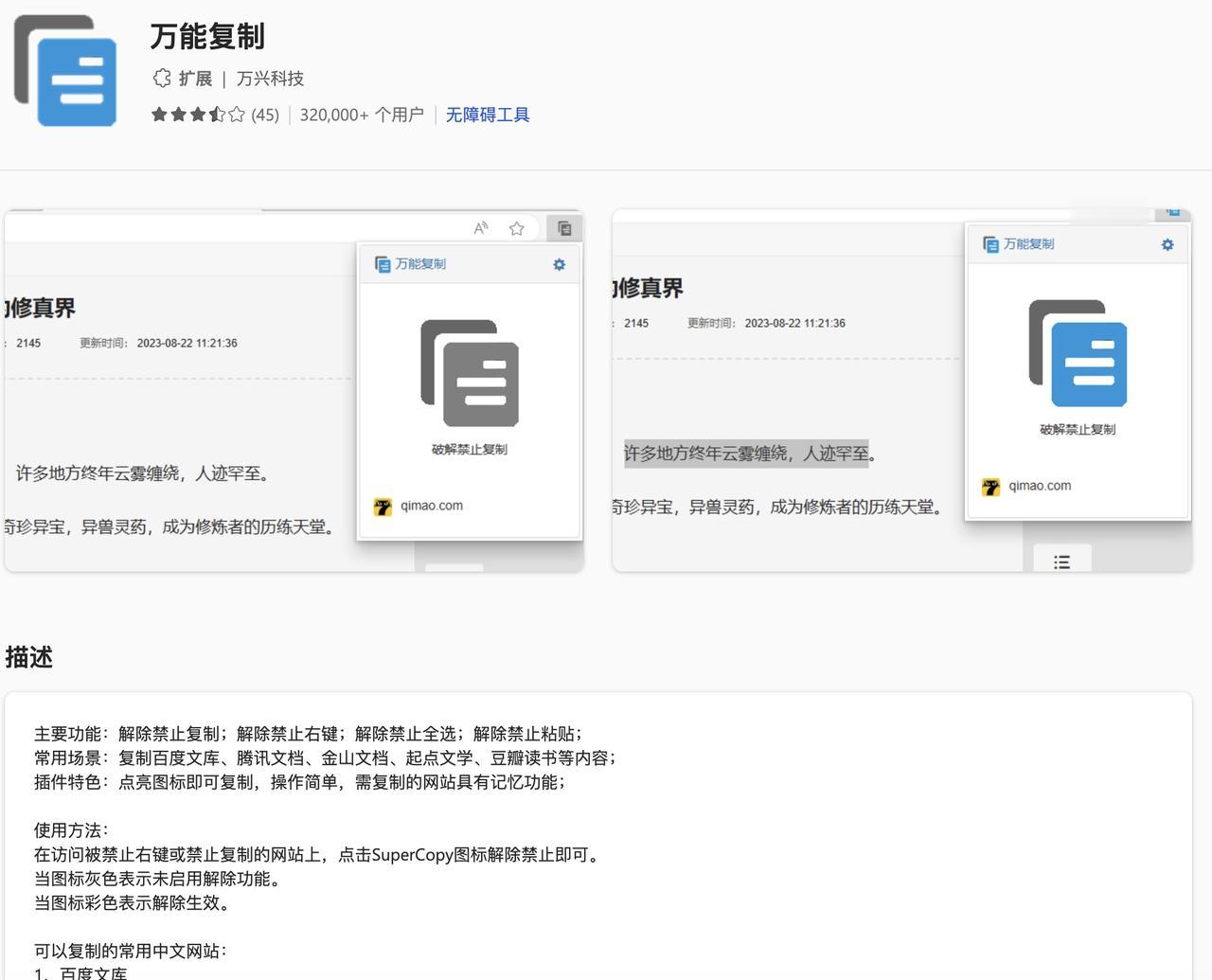Viewport: 1212px width, 980px height.
Task: Click the line mentioning SuperCopy图标
Action: click(x=318, y=854)
